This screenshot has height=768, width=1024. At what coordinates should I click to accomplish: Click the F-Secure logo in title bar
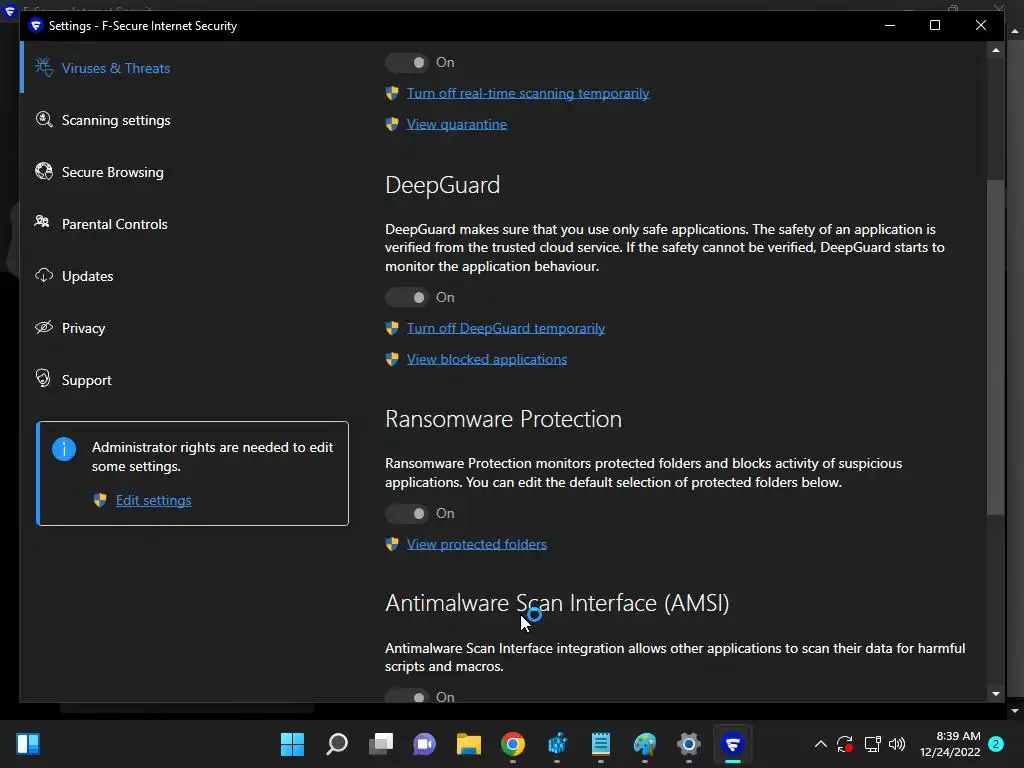pyautogui.click(x=36, y=25)
